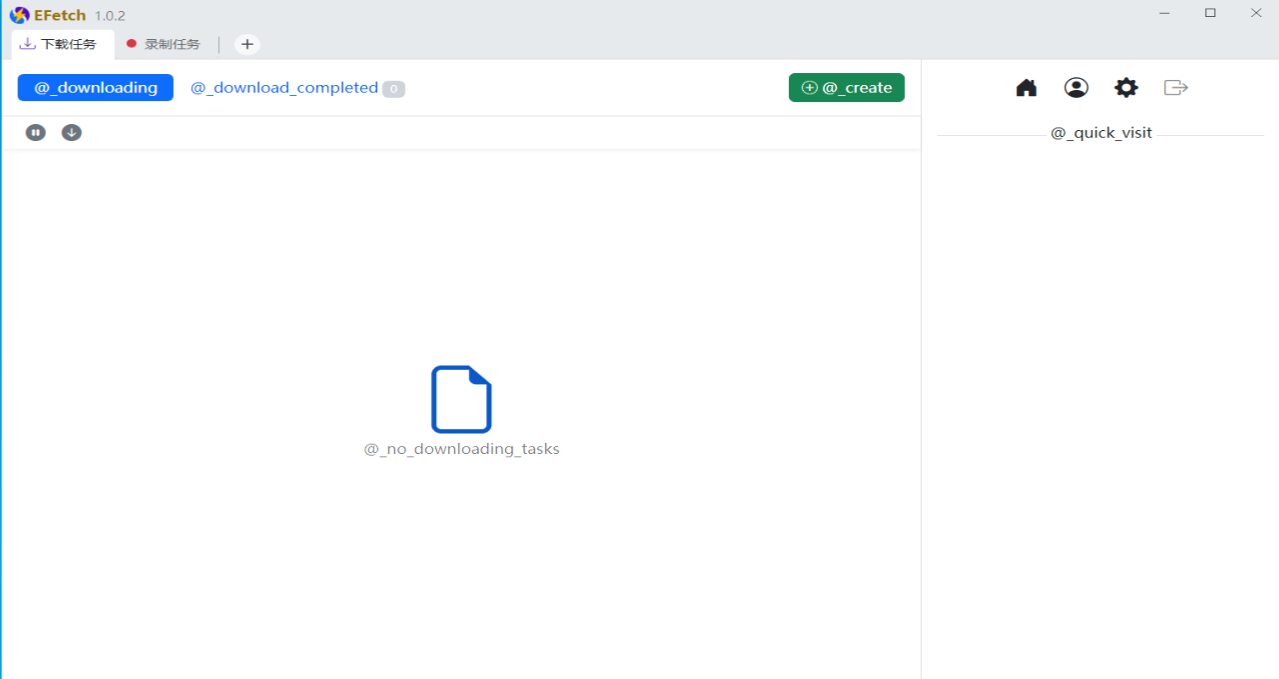Close the EFetch window
The image size is (1279, 679).
(x=1256, y=13)
